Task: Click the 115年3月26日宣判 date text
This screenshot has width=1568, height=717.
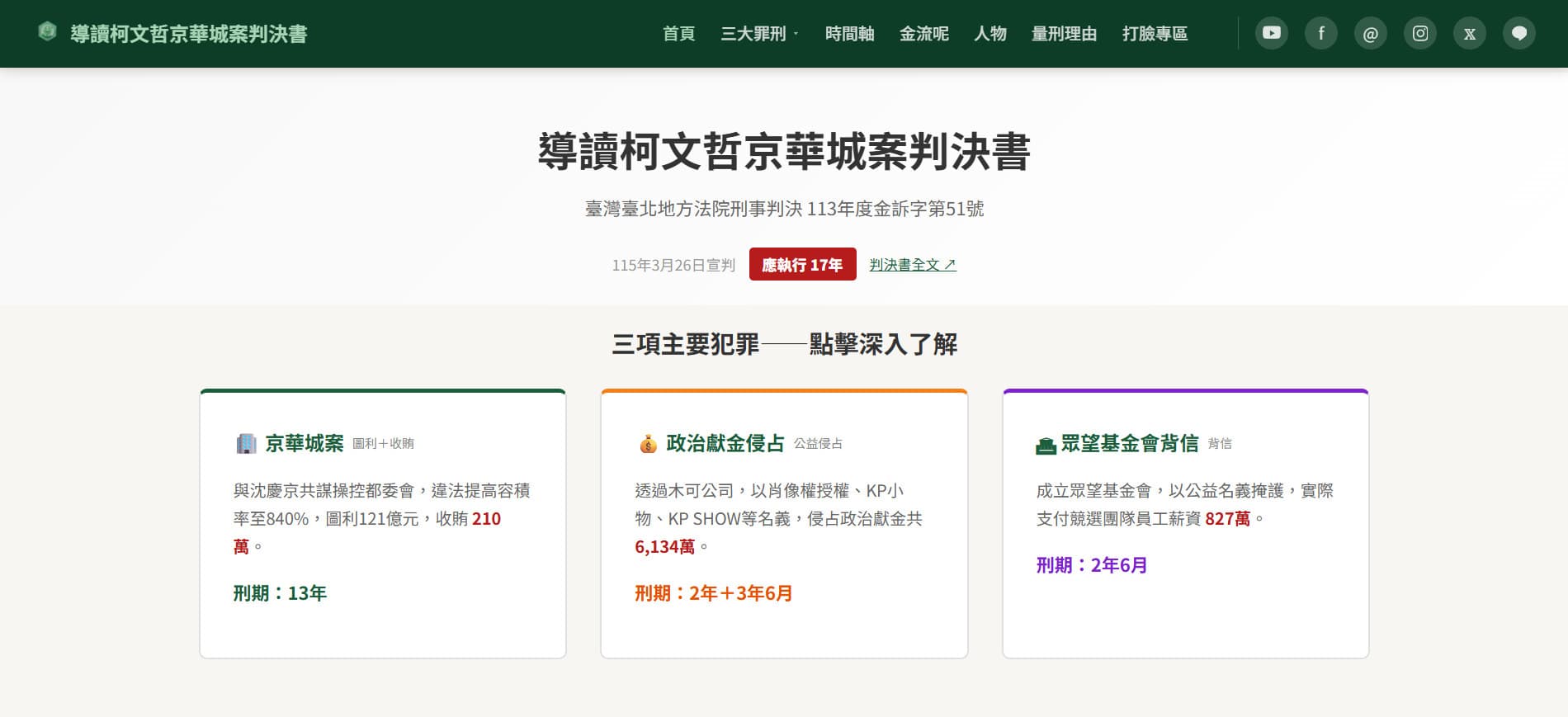Action: (673, 265)
